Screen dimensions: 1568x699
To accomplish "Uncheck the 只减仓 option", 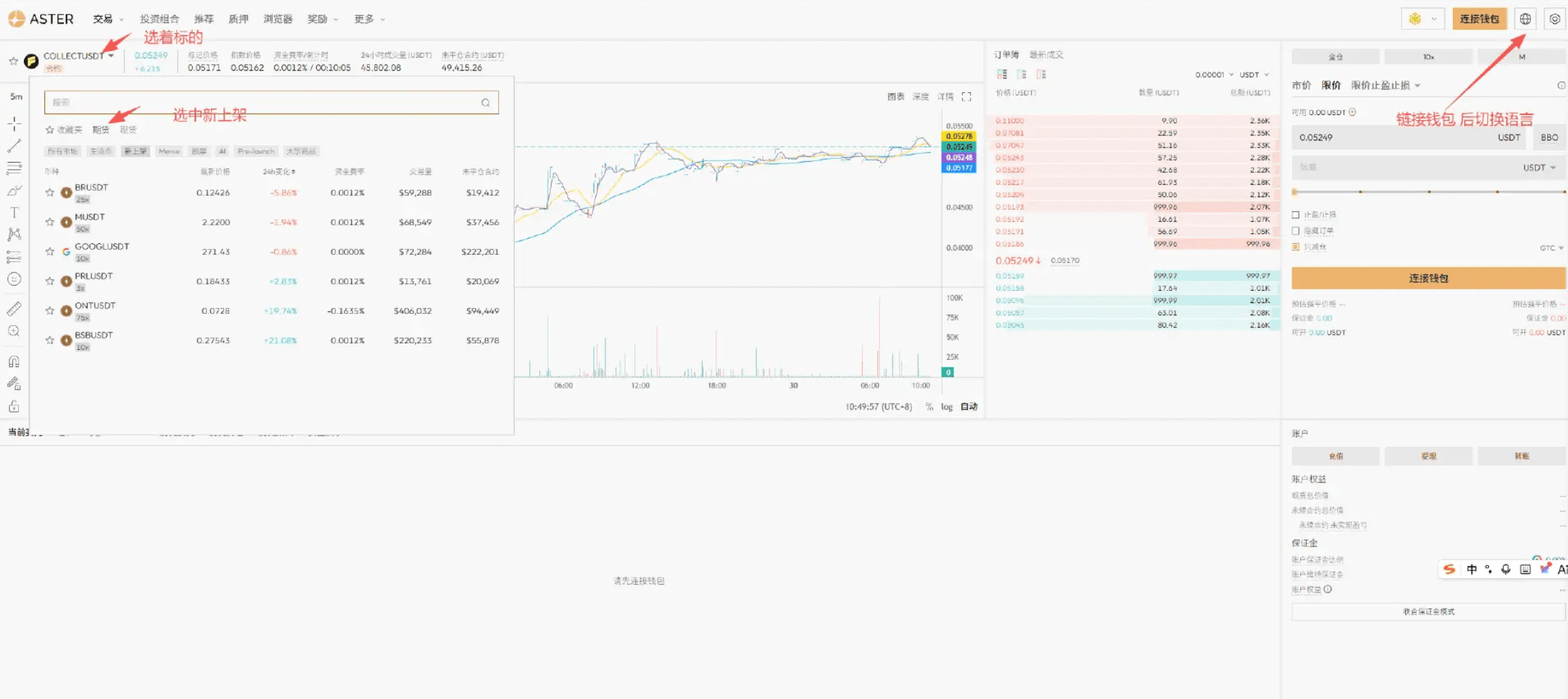I will tap(1296, 246).
